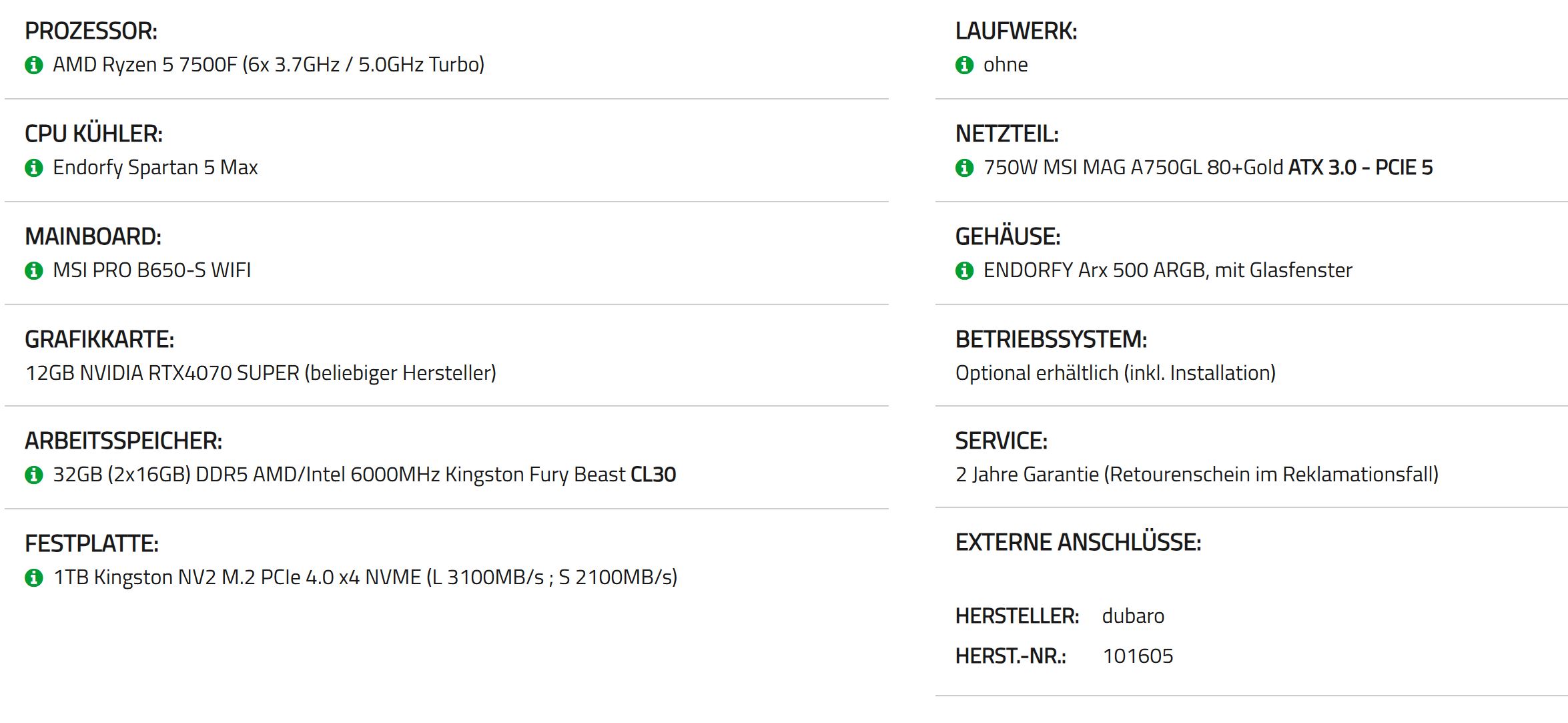Screen dimensions: 1568x723
Task: Show info for 32GB DDR5 Kingston Fury Beast
Action: click(x=33, y=475)
